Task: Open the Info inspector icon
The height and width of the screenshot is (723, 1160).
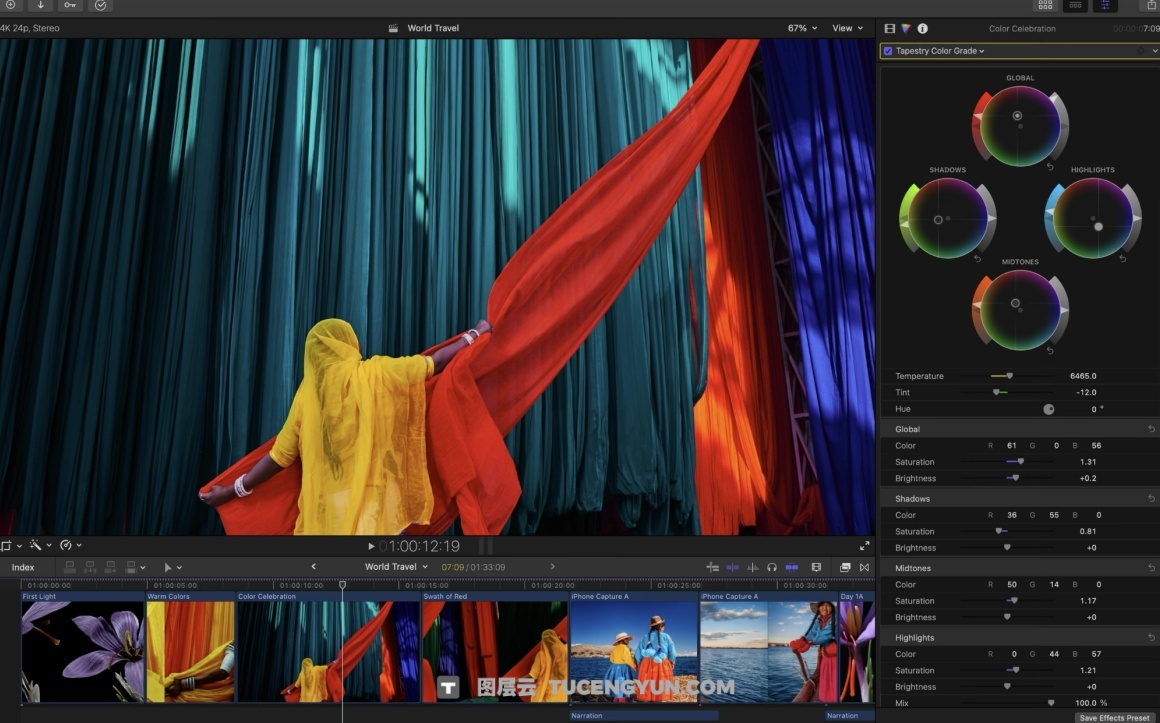Action: (922, 28)
